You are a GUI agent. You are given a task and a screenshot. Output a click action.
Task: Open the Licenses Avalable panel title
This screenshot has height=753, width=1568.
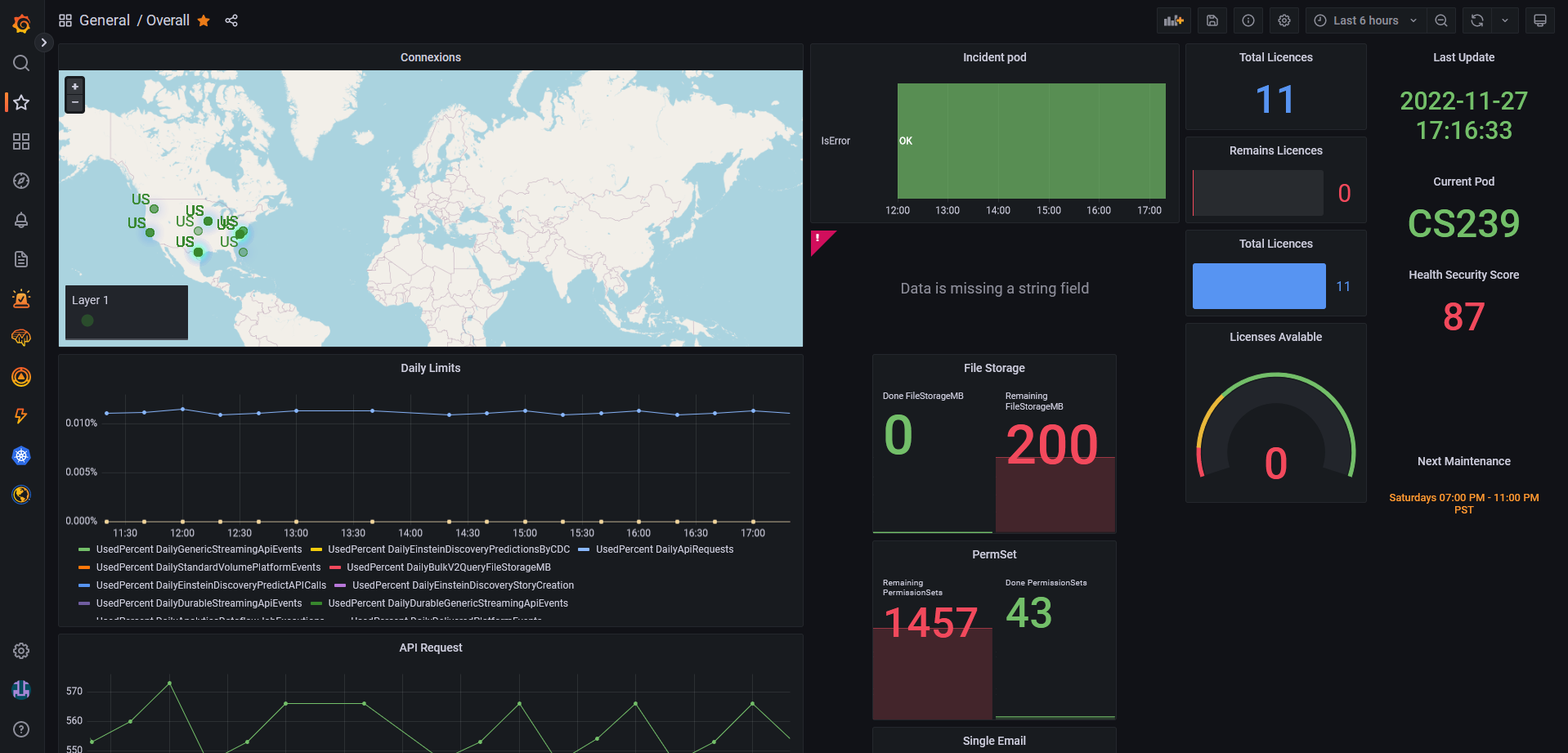tap(1275, 337)
